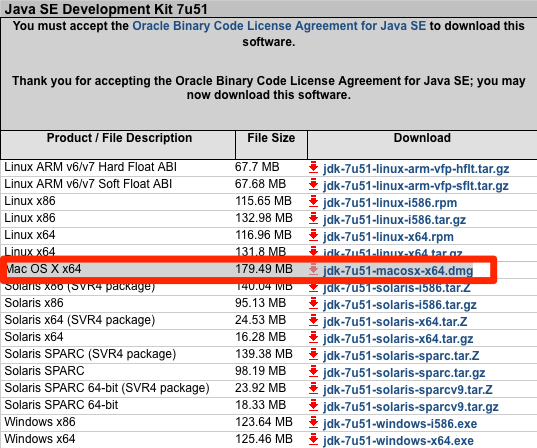Image resolution: width=537 pixels, height=448 pixels.
Task: Download jdk-7u51-linux-arm-vfp-sflt.tar.gz
Action: click(x=415, y=186)
